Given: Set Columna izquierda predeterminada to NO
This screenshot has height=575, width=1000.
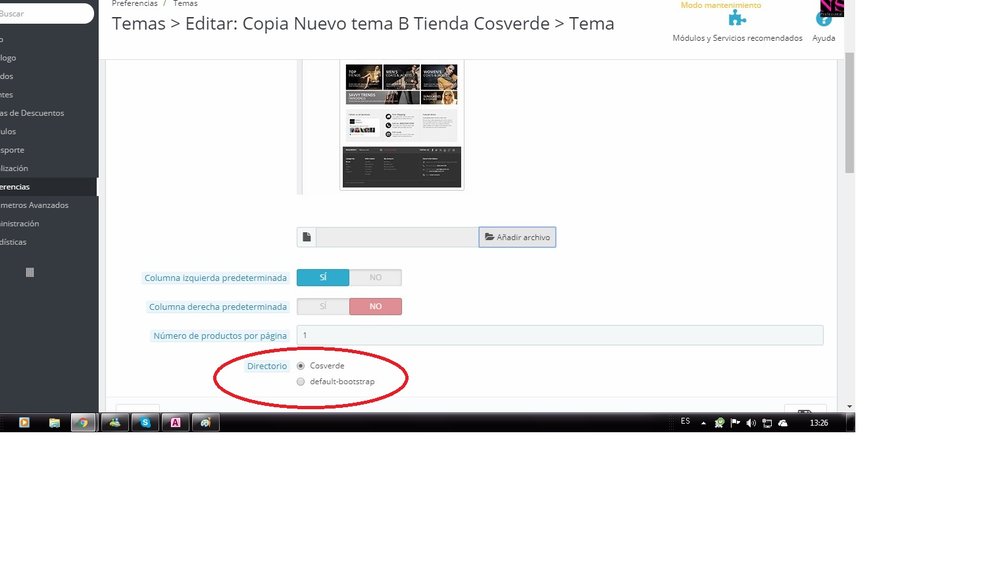Looking at the screenshot, I should click(376, 277).
